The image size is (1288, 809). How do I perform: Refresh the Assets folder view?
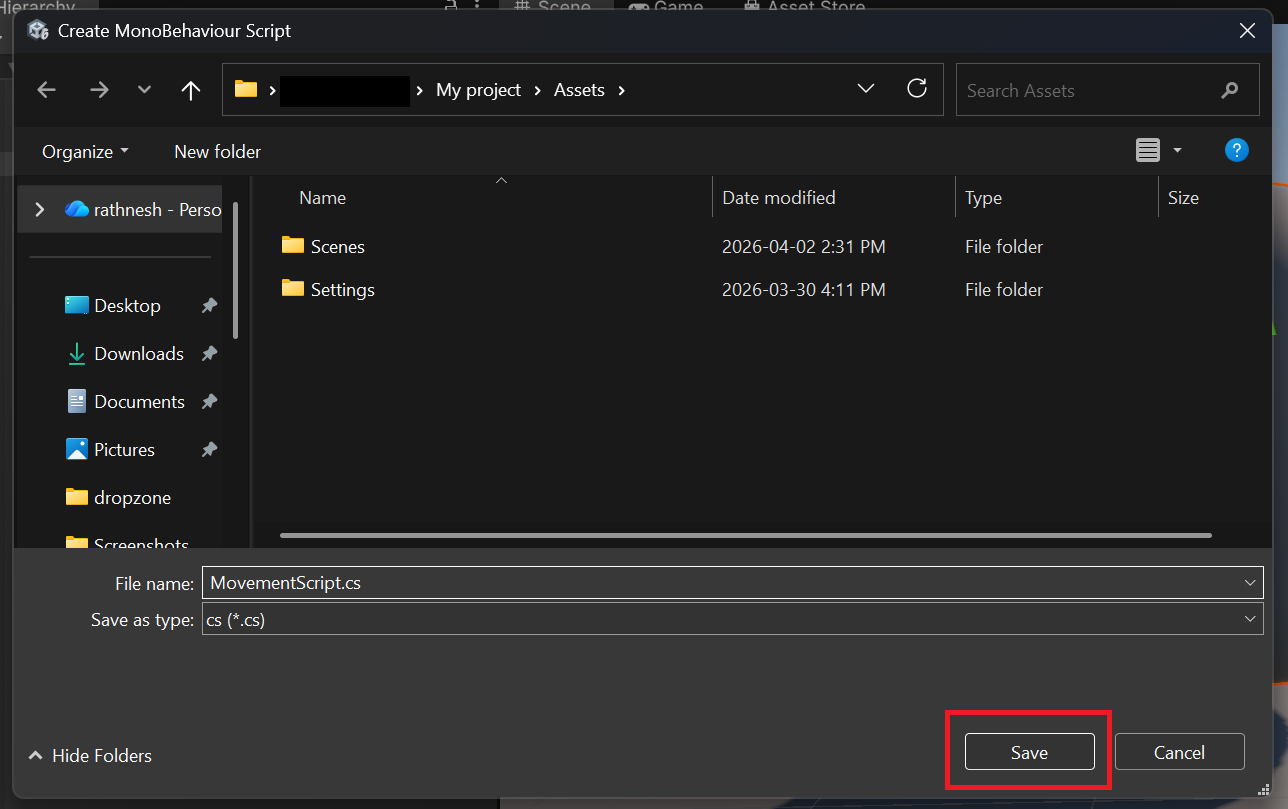[917, 89]
